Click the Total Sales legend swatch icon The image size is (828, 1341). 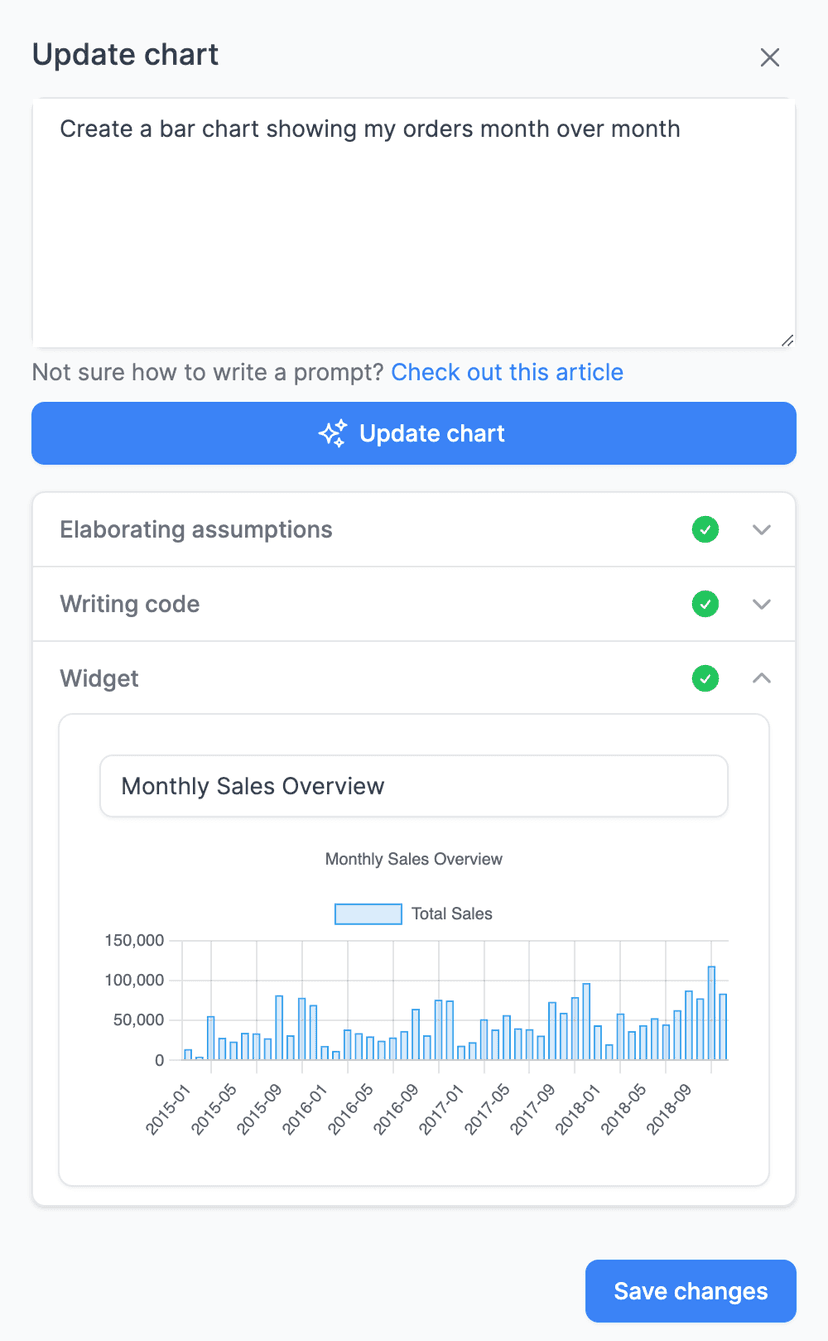pyautogui.click(x=367, y=913)
